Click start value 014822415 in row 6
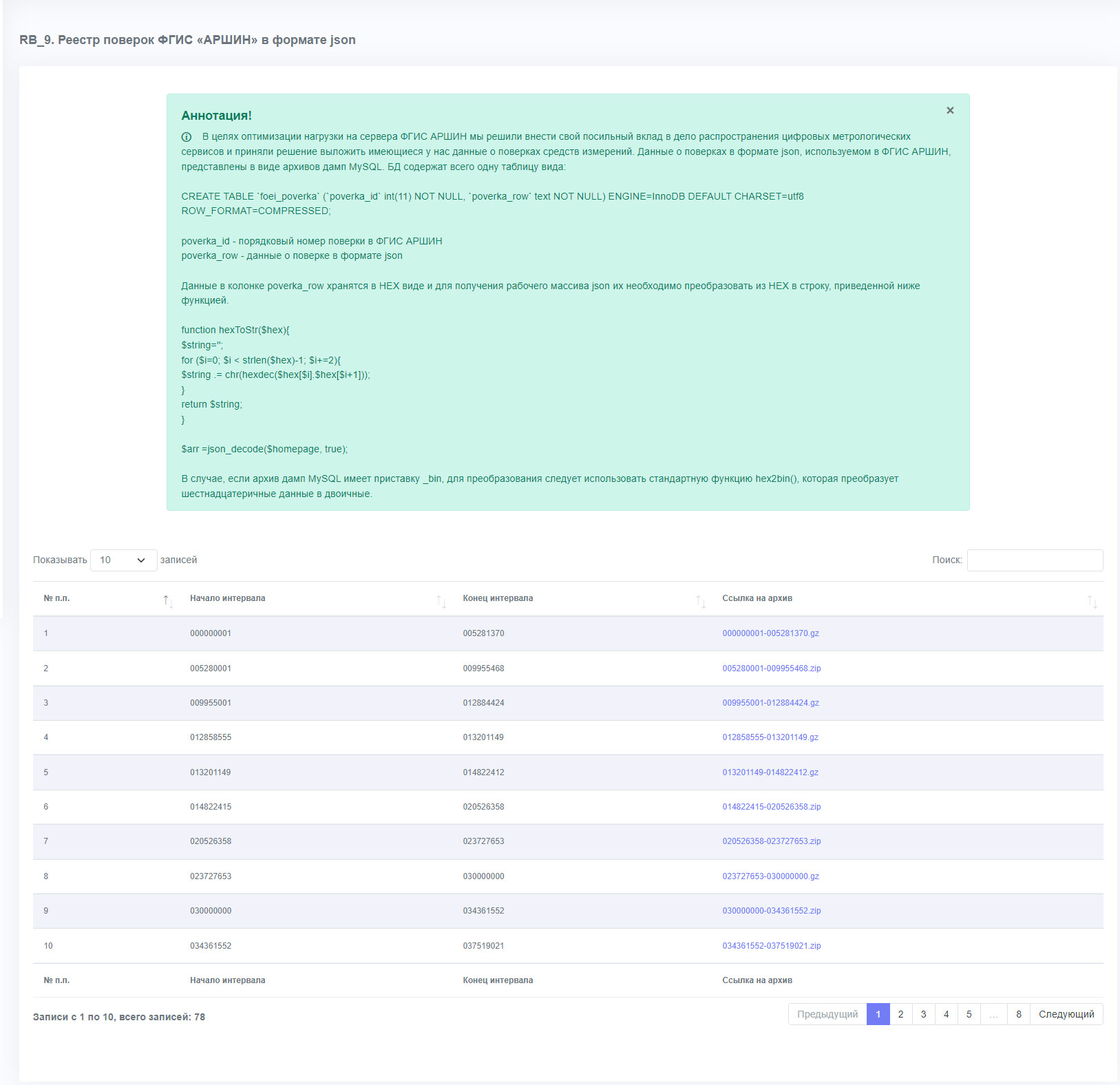Image resolution: width=1120 pixels, height=1085 pixels. (211, 807)
